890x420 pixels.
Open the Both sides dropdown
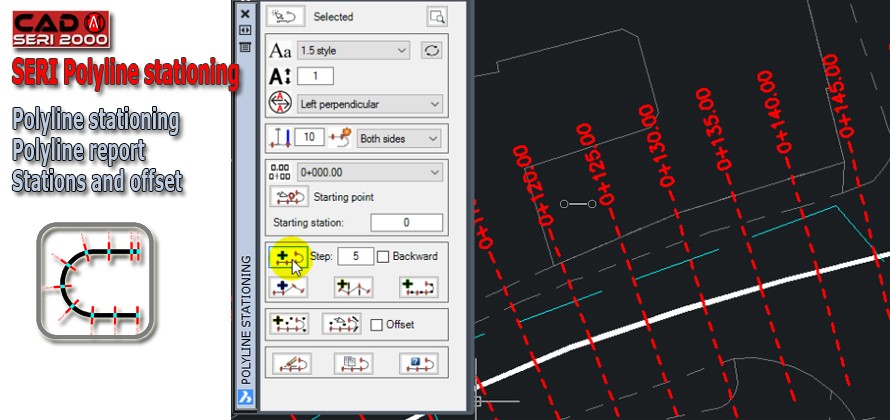point(398,138)
